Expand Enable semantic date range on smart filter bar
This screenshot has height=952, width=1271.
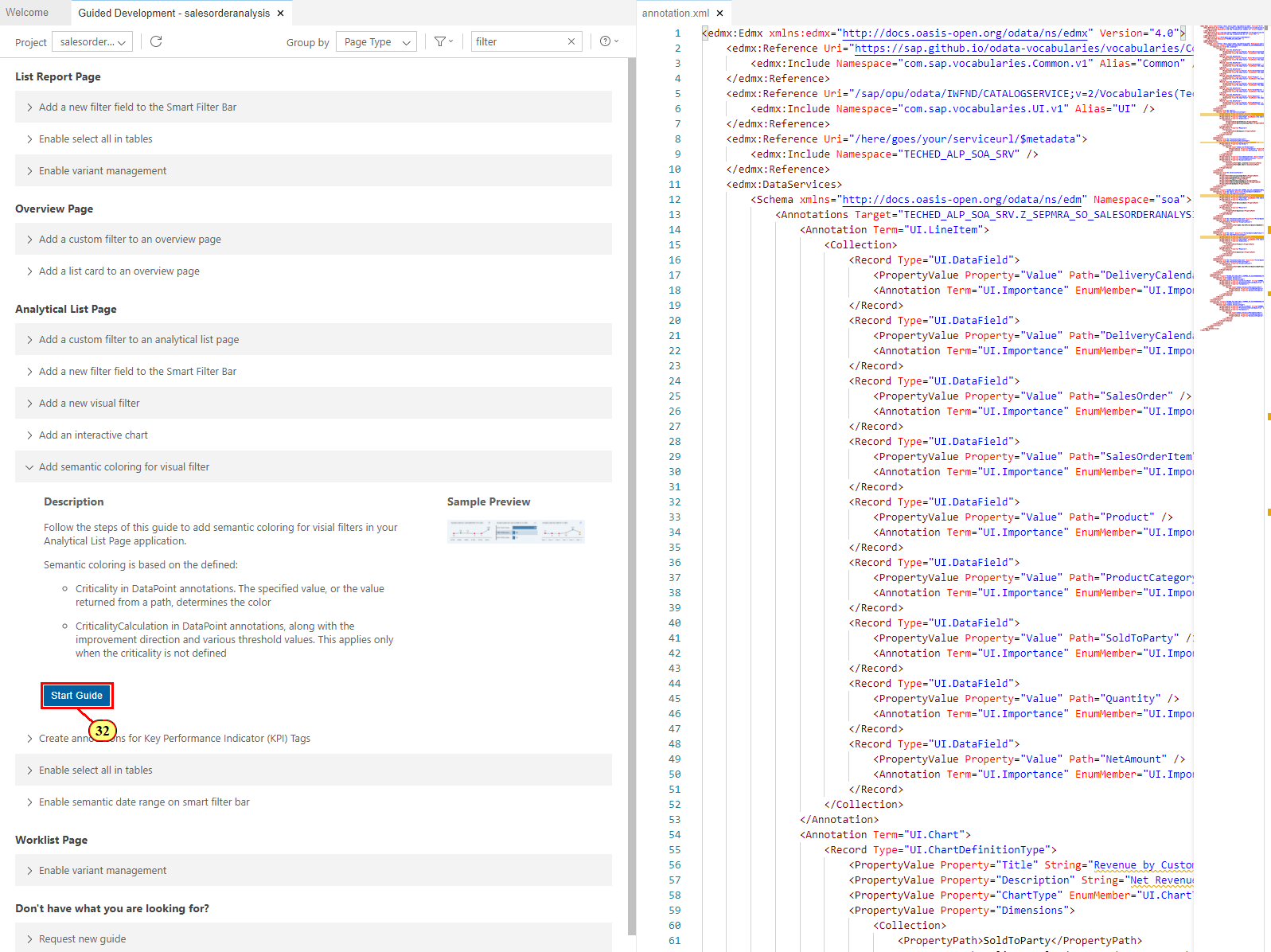[314, 802]
